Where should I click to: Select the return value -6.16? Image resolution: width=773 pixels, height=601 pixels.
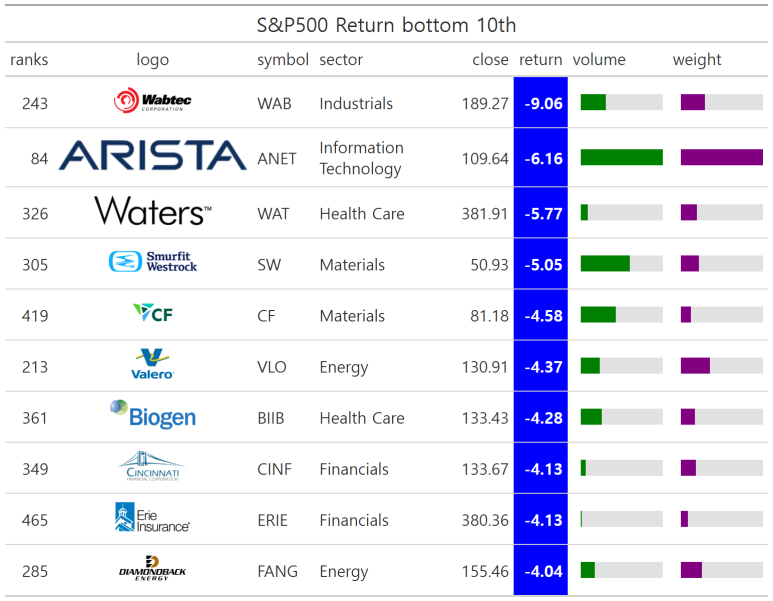(543, 159)
